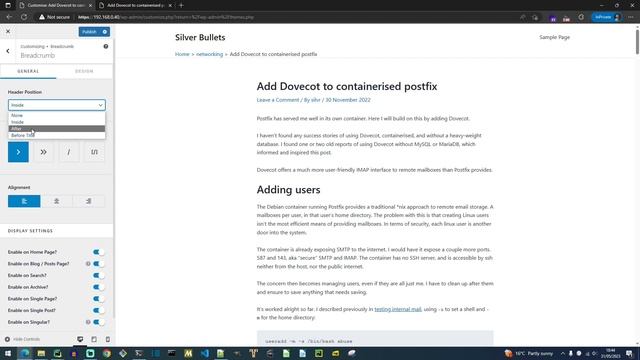Viewport: 640px width, 360px height.
Task: Switch to the General tab
Action: tap(28, 71)
